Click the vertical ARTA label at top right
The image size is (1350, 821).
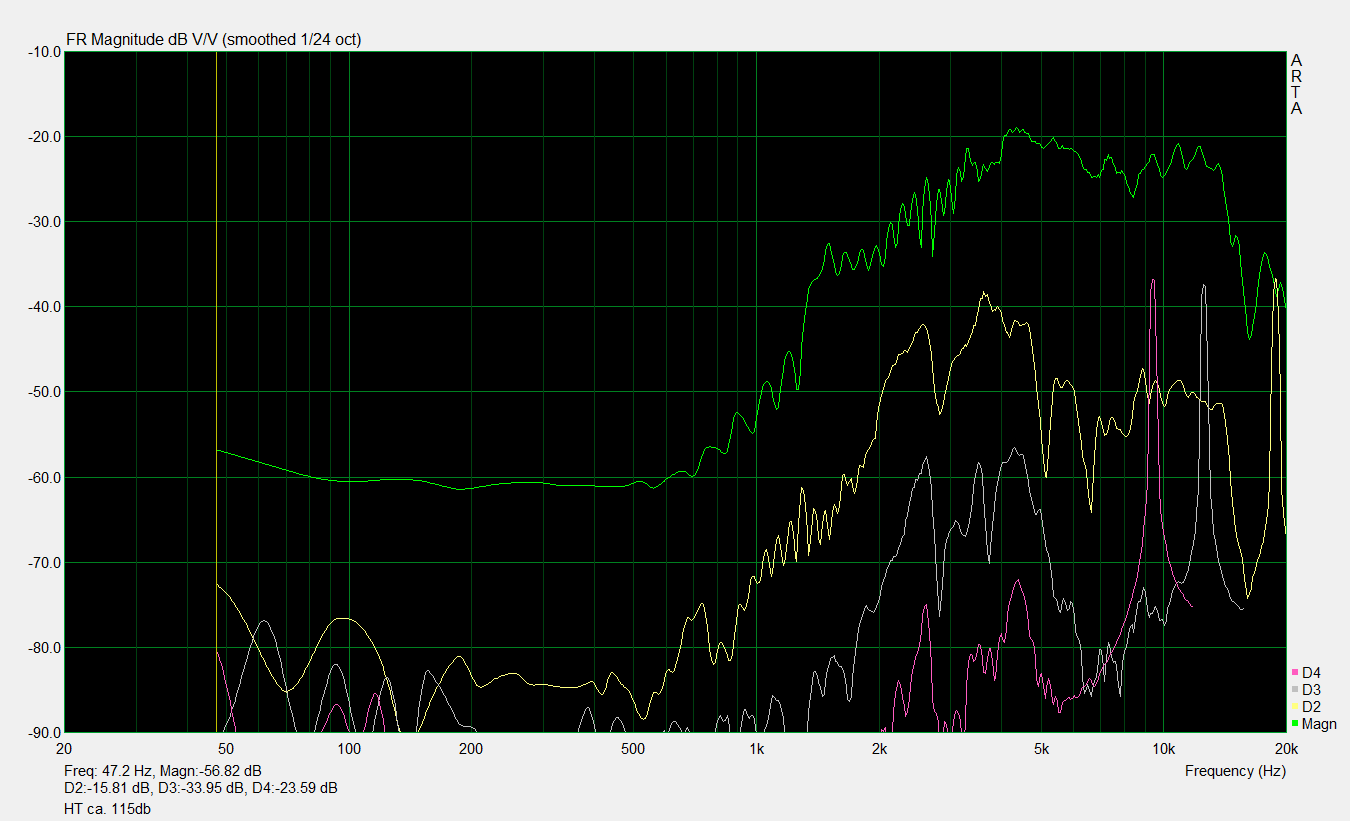pyautogui.click(x=1296, y=84)
